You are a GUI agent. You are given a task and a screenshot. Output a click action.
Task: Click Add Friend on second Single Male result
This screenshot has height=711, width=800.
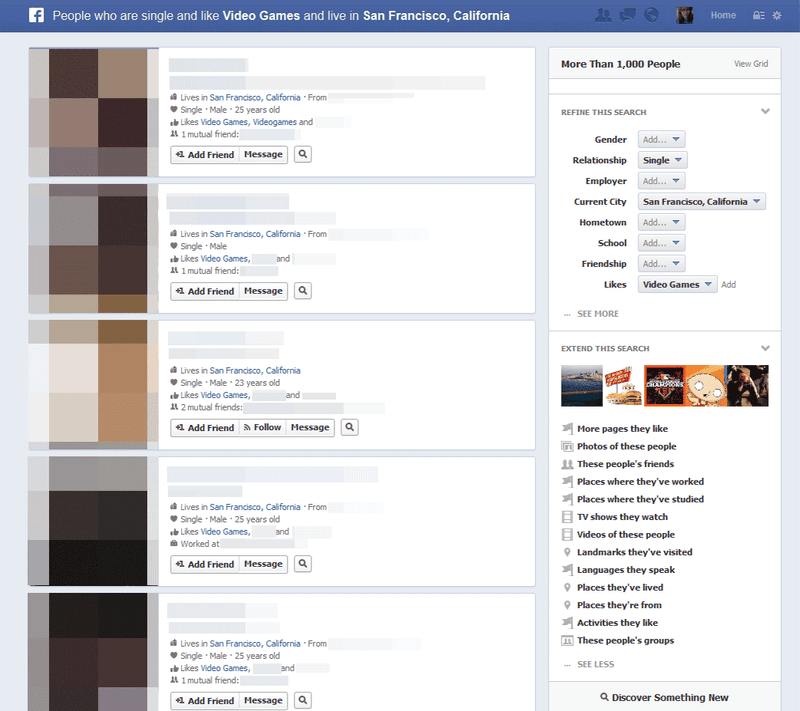[x=205, y=291]
